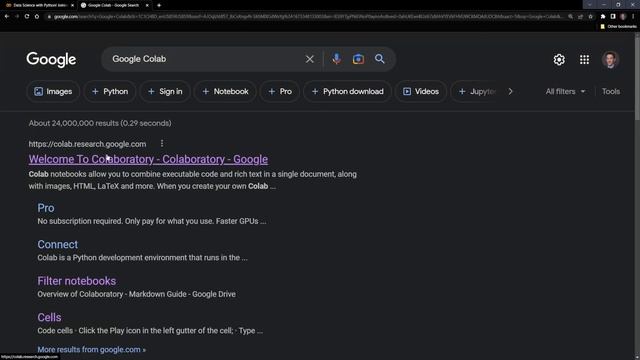Screen dimensions: 640x360
Task: Open the three-dot menu beside colab.research.google.com
Action: click(x=162, y=143)
